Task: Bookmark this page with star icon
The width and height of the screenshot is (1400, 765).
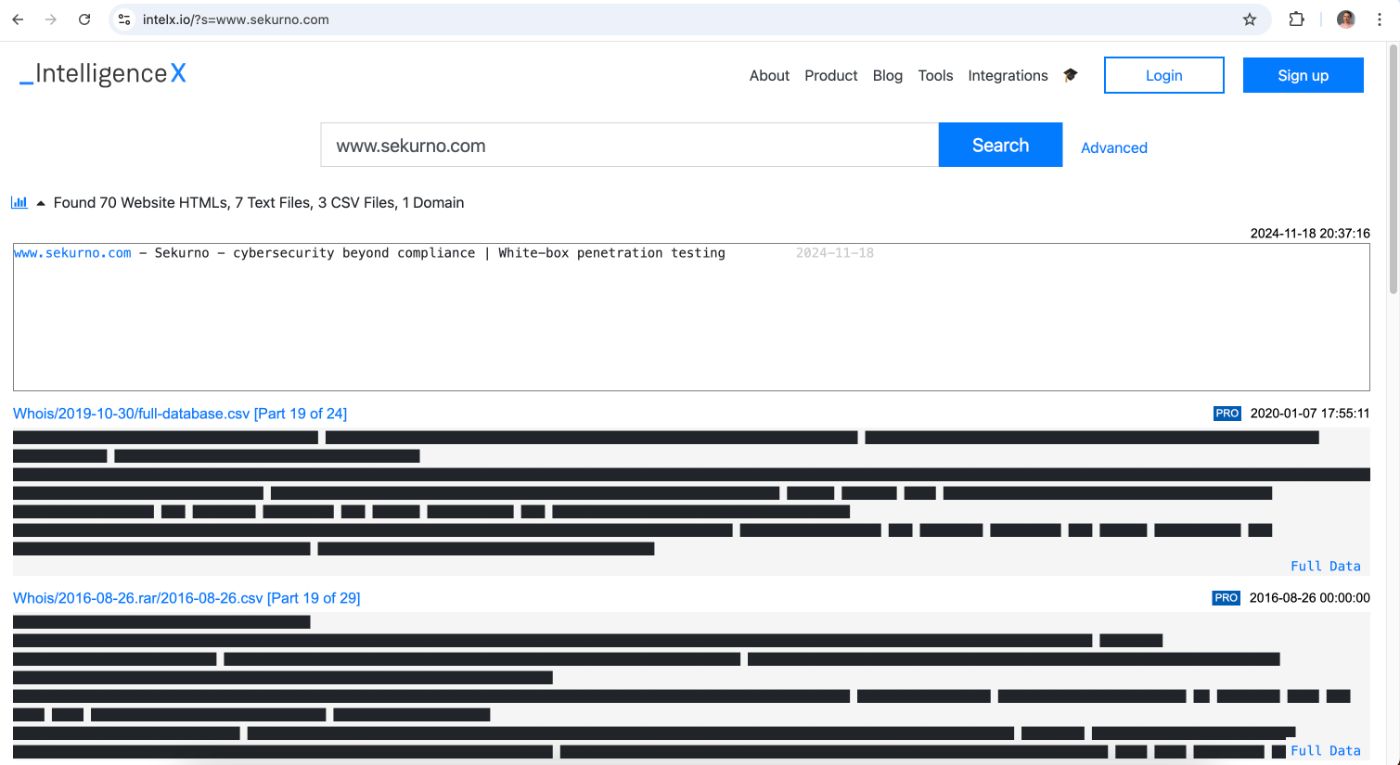Action: coord(1249,19)
